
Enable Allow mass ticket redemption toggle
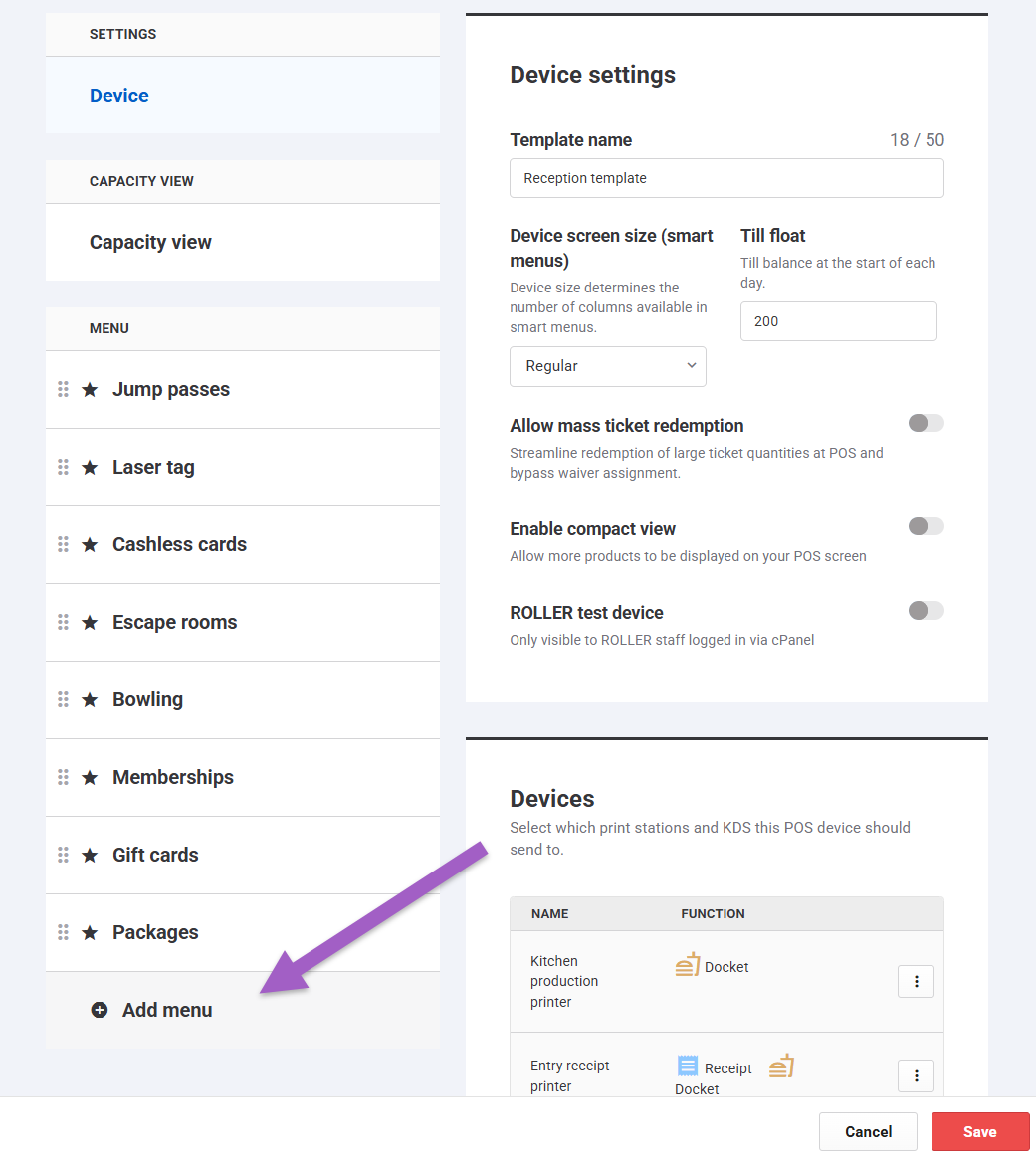point(926,424)
